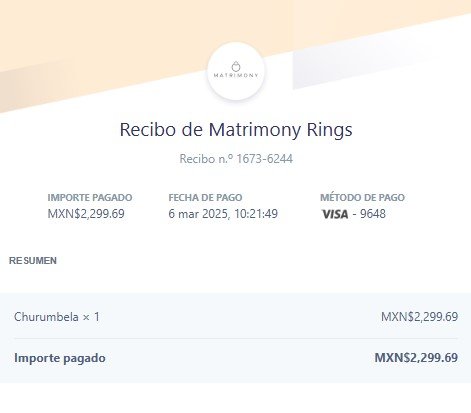
Task: Click the card ending 9648
Action: (373, 214)
